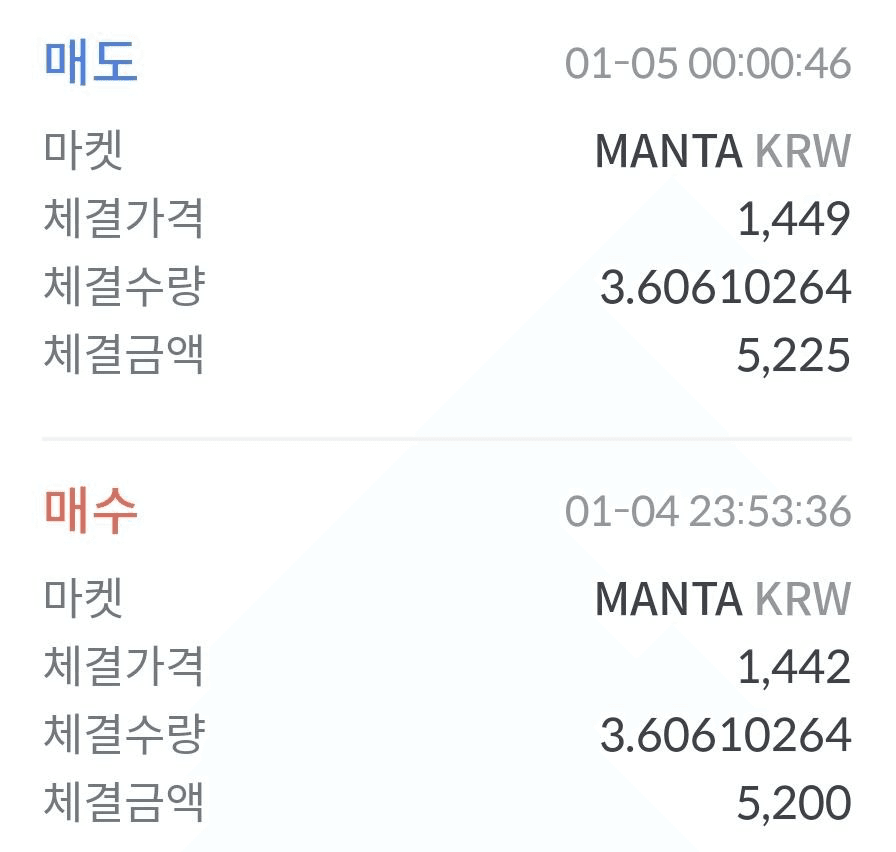
Task: Click the sell order's 3.60610264 quantity value
Action: (725, 288)
